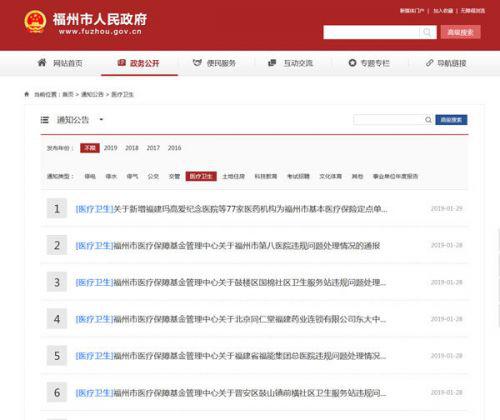Screen dimensions: 500x420
Task: Click the icon beside 互动交流
Action: 272,63
